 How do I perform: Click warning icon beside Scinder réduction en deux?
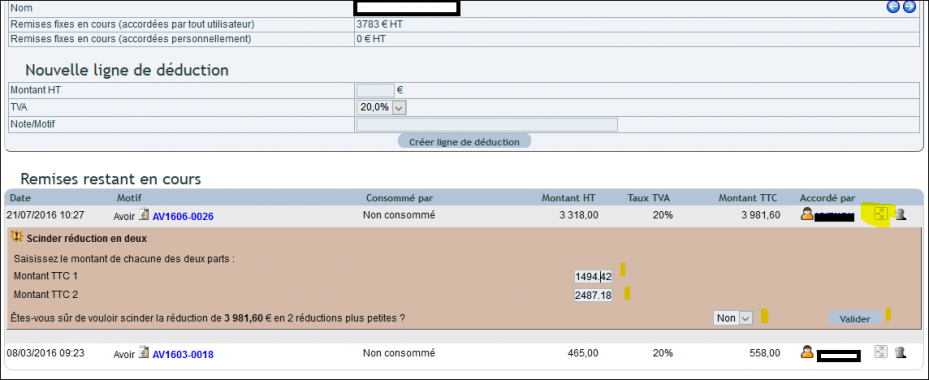pos(17,238)
